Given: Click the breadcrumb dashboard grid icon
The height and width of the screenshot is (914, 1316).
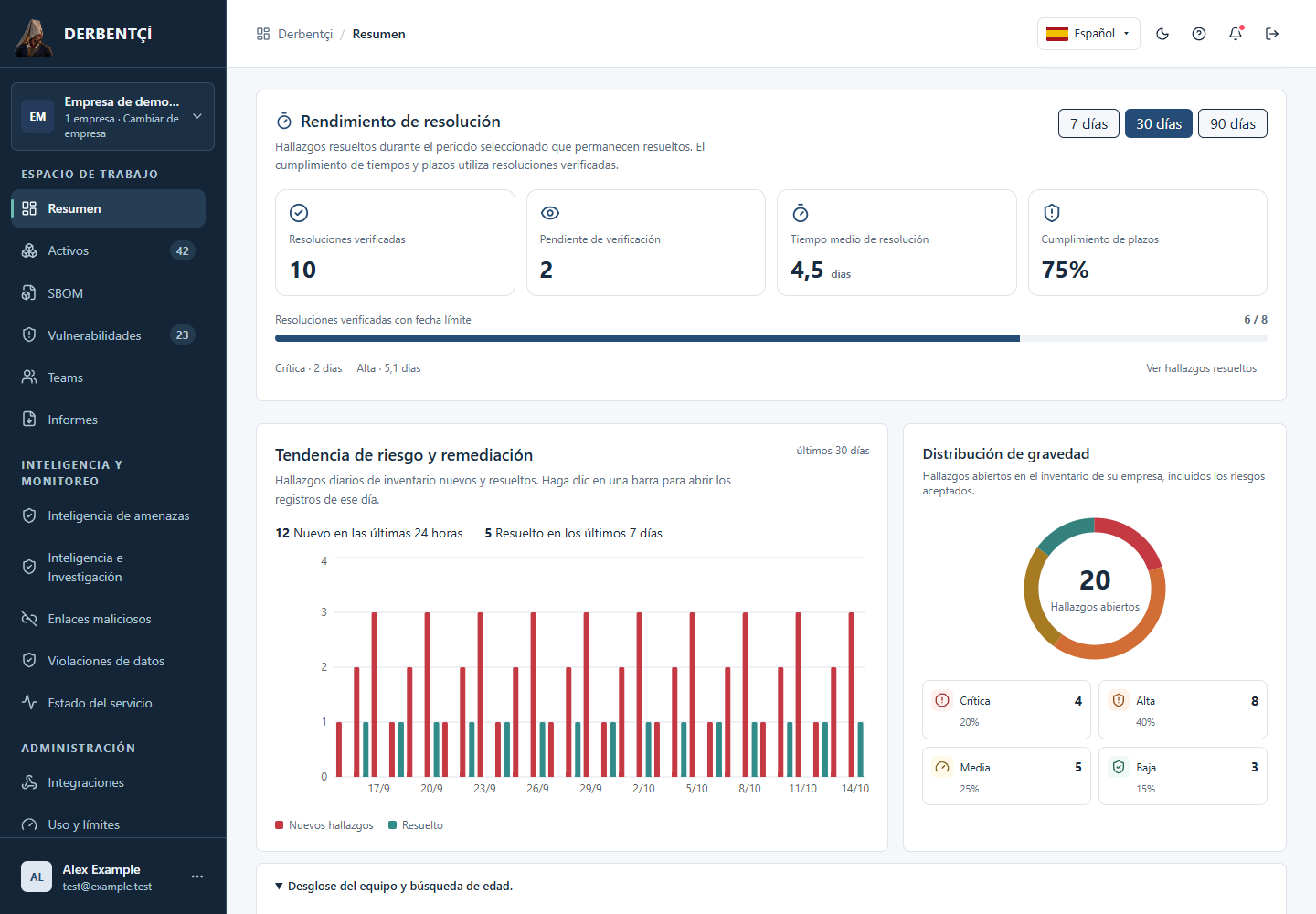Looking at the screenshot, I should coord(263,34).
